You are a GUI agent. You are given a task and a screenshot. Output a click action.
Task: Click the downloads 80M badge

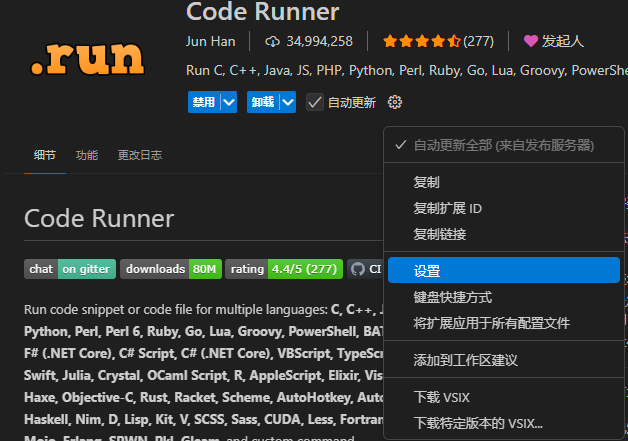[170, 269]
